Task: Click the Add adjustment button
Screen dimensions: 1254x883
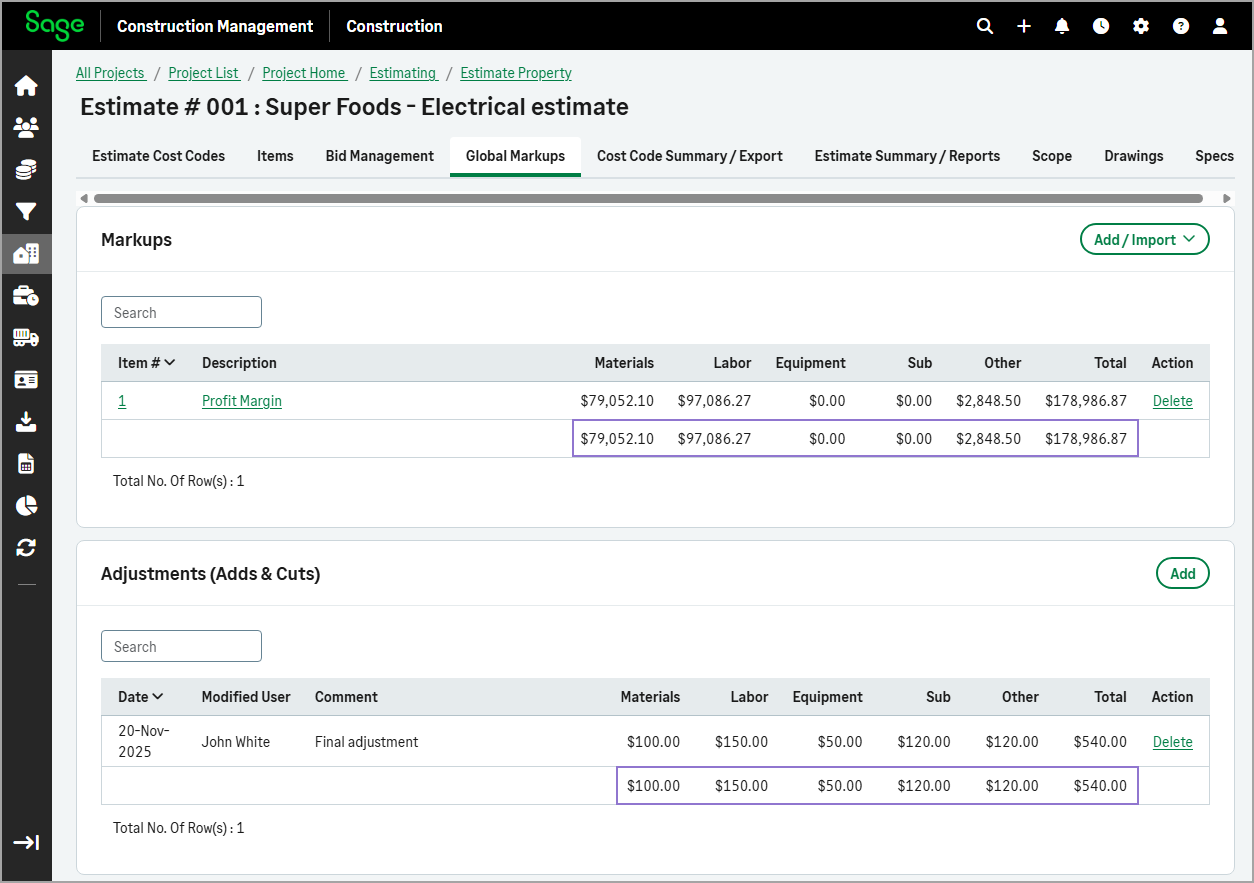Action: tap(1182, 574)
